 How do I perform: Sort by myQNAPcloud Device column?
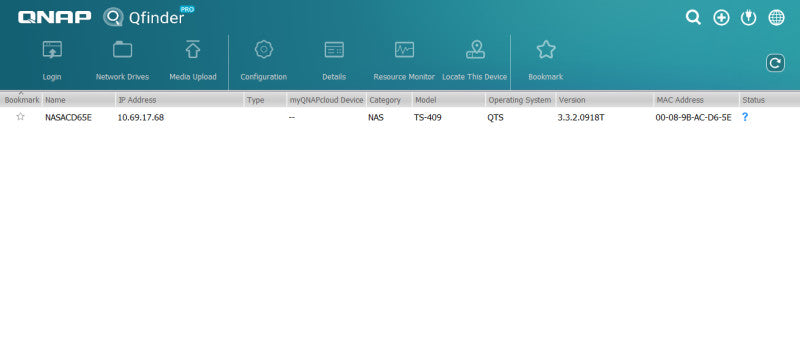[327, 100]
